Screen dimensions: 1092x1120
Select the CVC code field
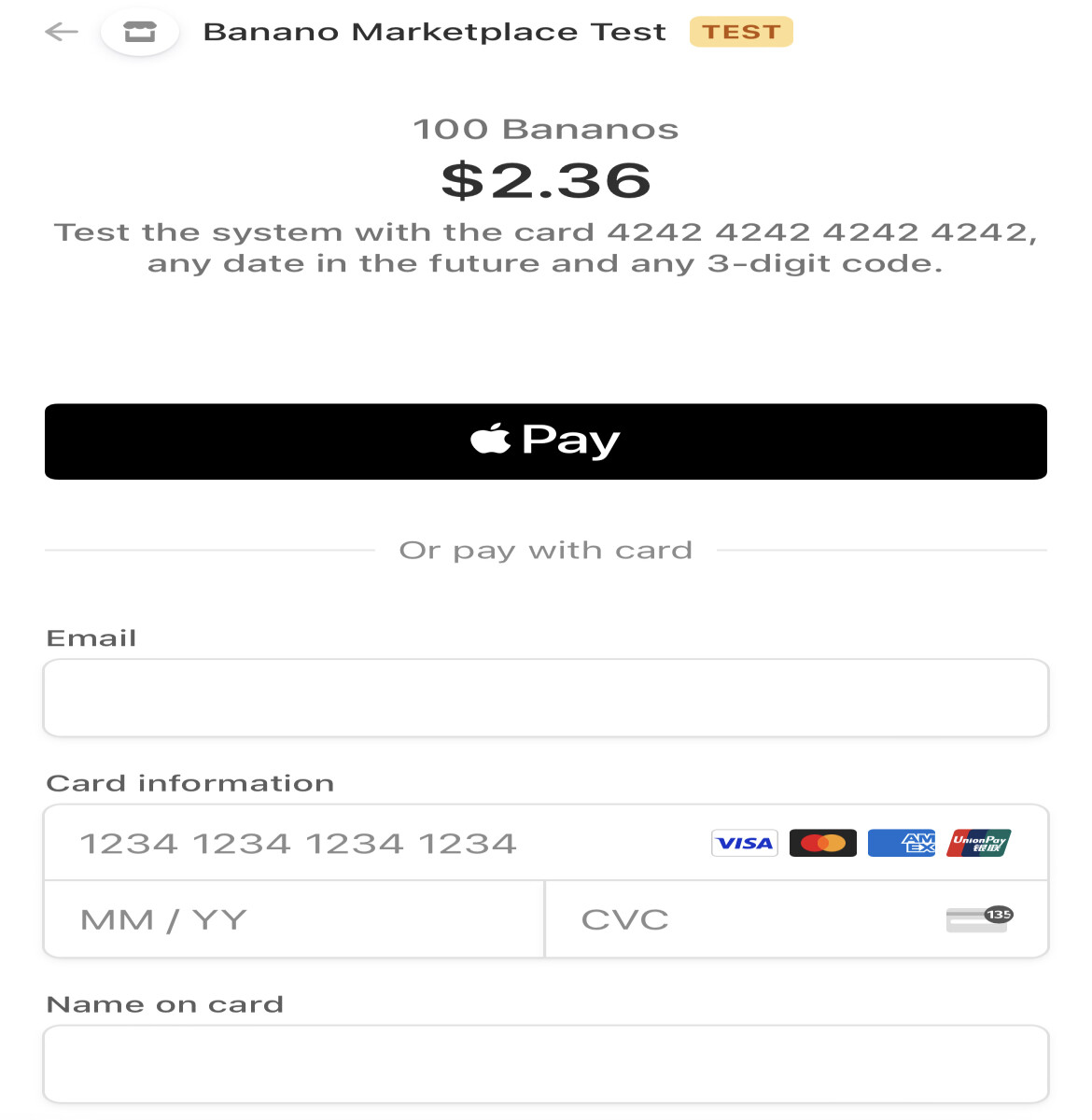click(x=797, y=919)
